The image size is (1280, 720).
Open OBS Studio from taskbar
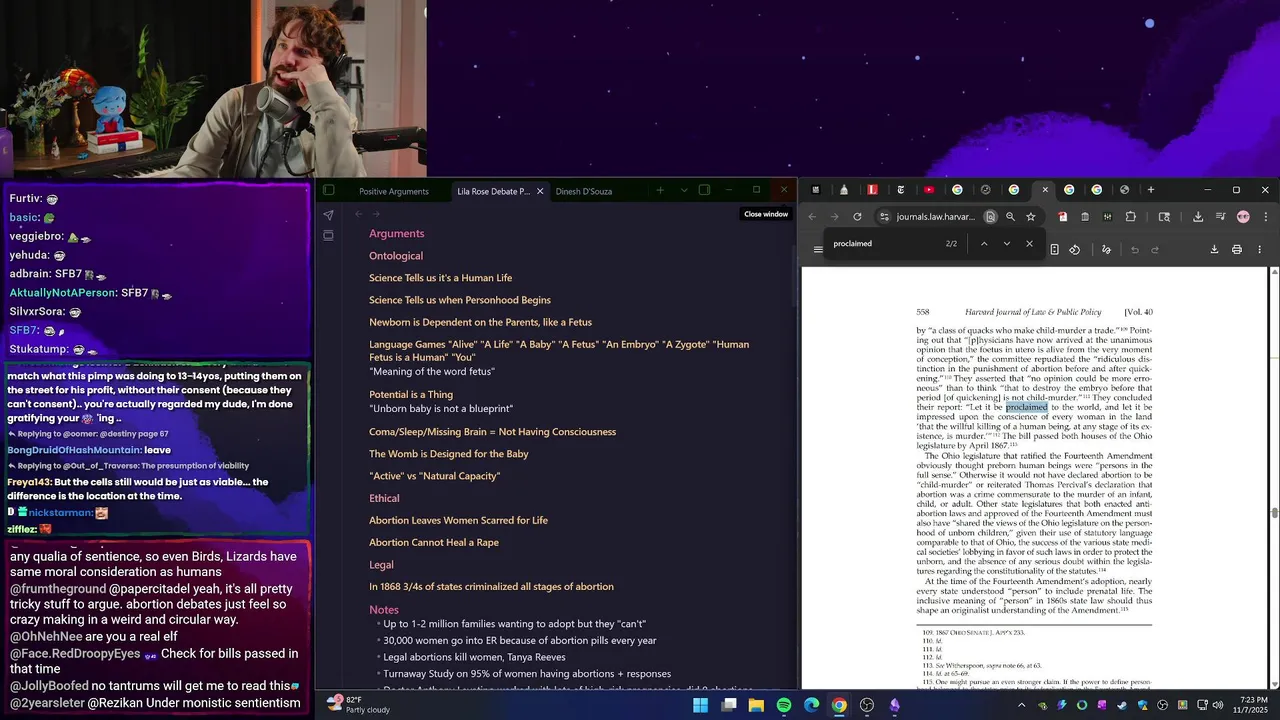(867, 705)
